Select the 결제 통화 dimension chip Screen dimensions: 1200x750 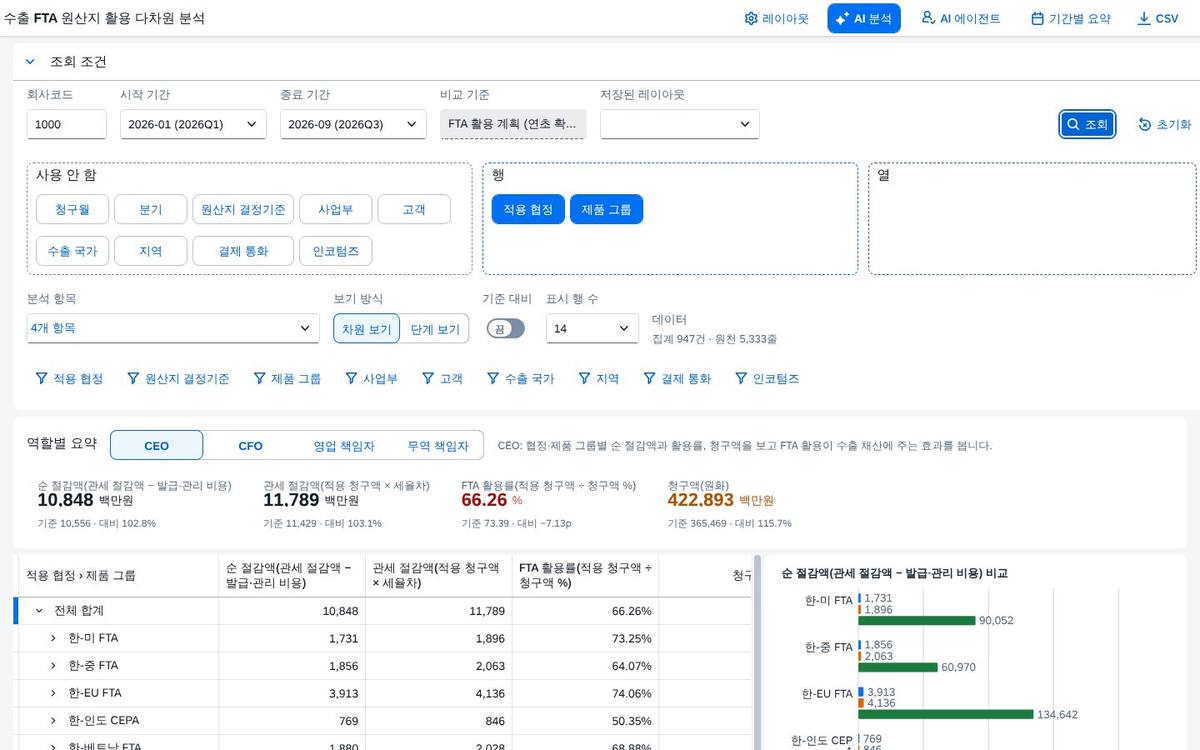coord(243,251)
